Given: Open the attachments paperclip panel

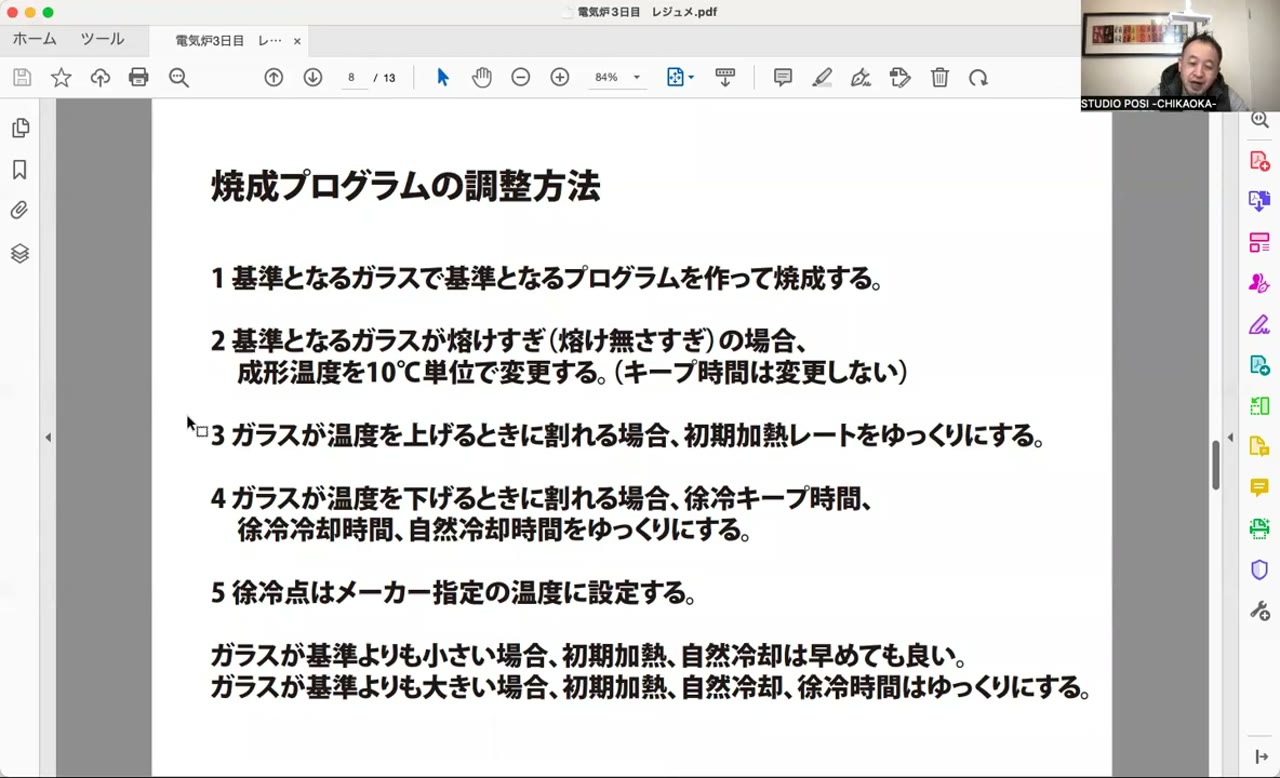Looking at the screenshot, I should coord(20,211).
